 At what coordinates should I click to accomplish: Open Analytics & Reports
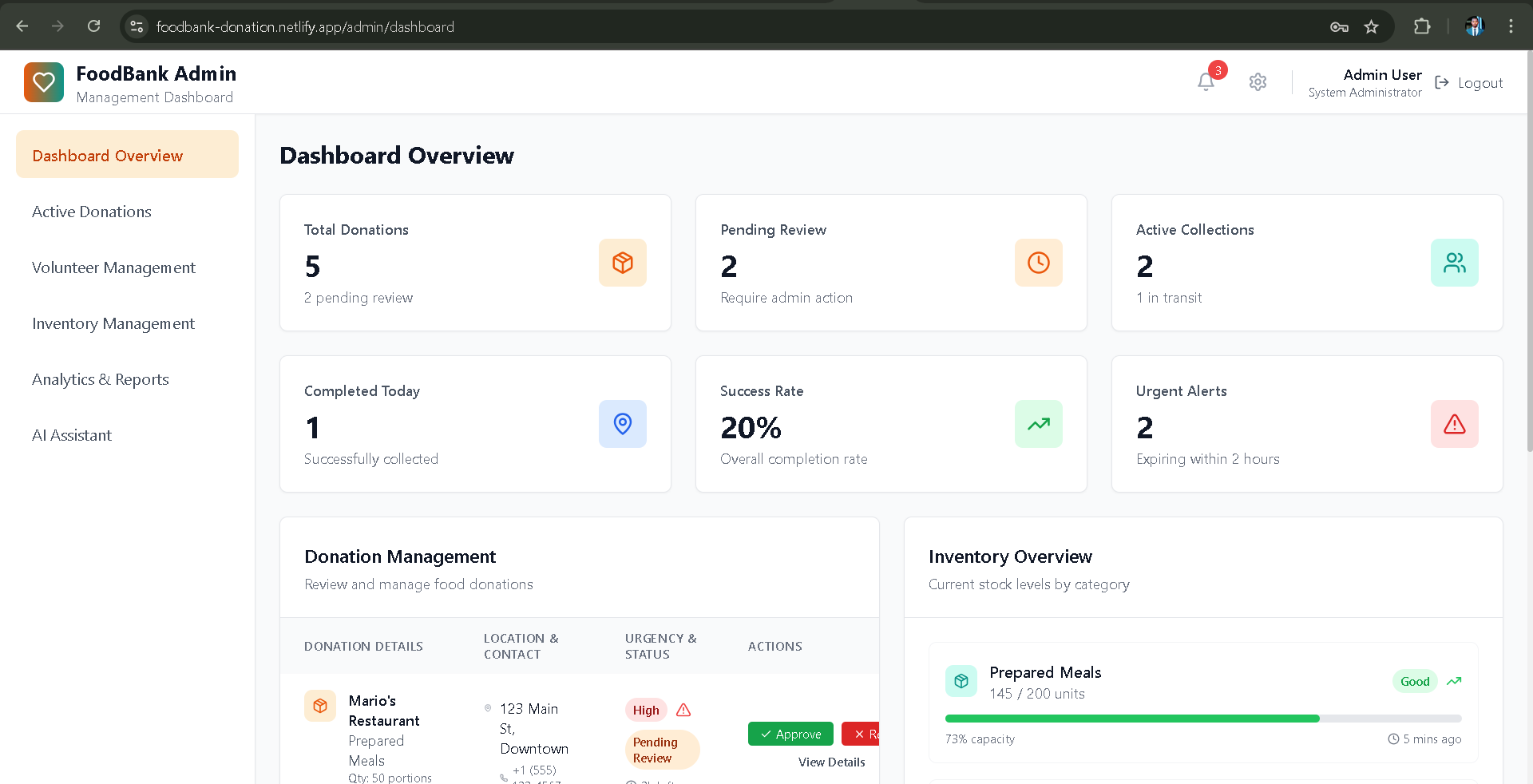pos(100,378)
